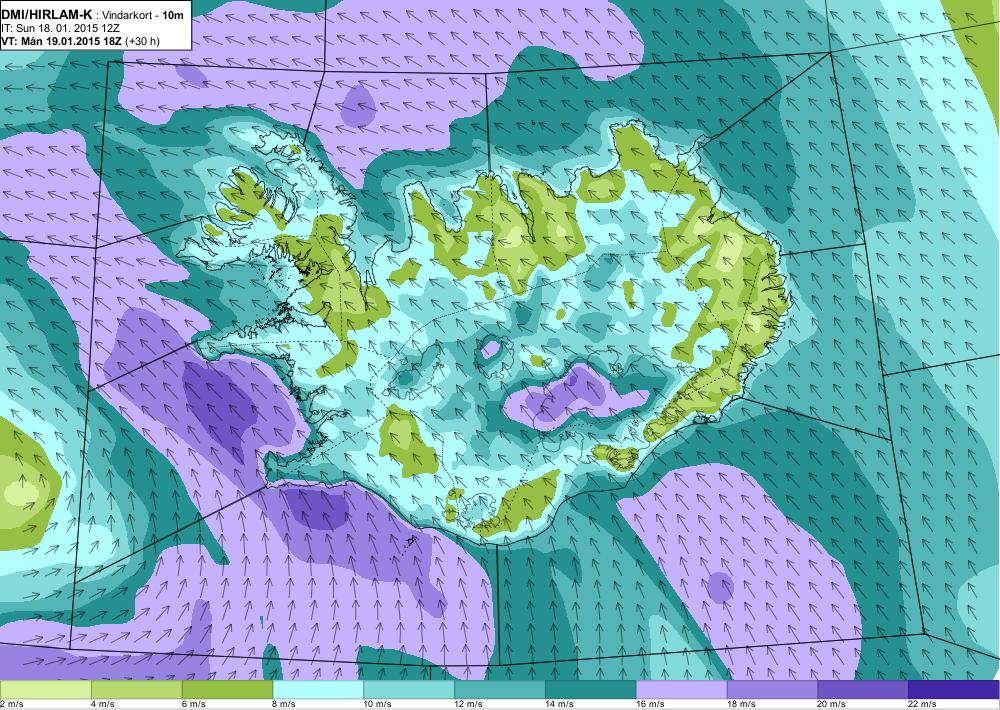Select the 8–10 m/s light cyan legend swatch
The height and width of the screenshot is (710, 1000).
[x=318, y=690]
